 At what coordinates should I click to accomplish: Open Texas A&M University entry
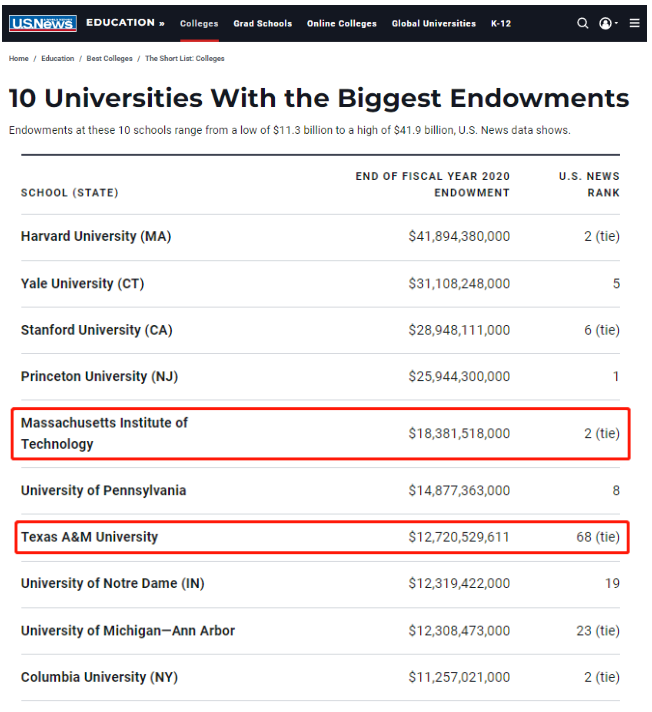[89, 537]
